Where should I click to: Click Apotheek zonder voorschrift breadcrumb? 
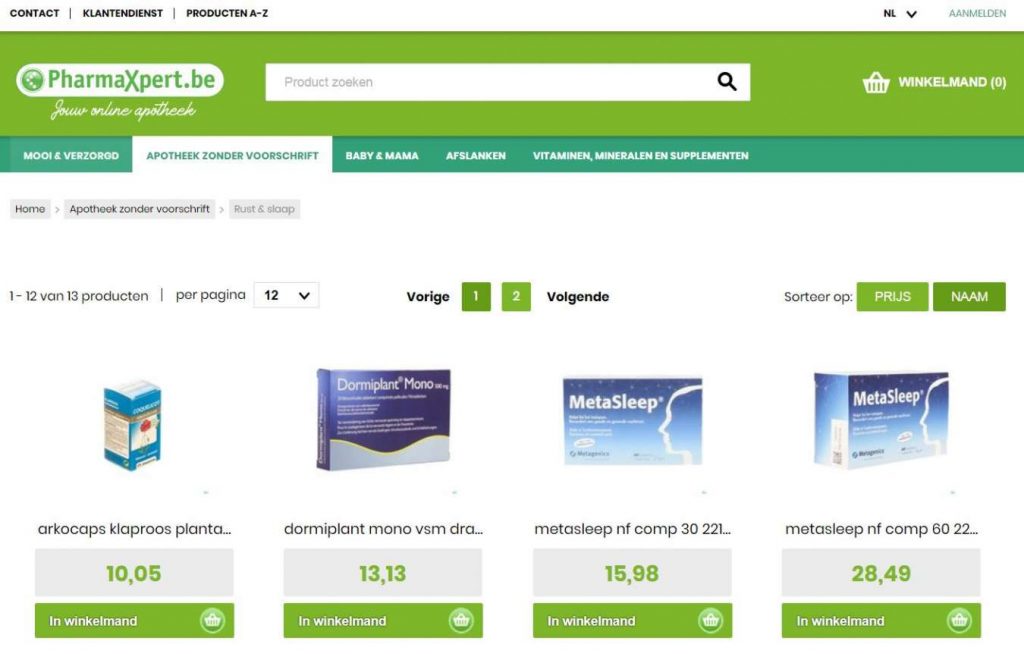[x=139, y=209]
